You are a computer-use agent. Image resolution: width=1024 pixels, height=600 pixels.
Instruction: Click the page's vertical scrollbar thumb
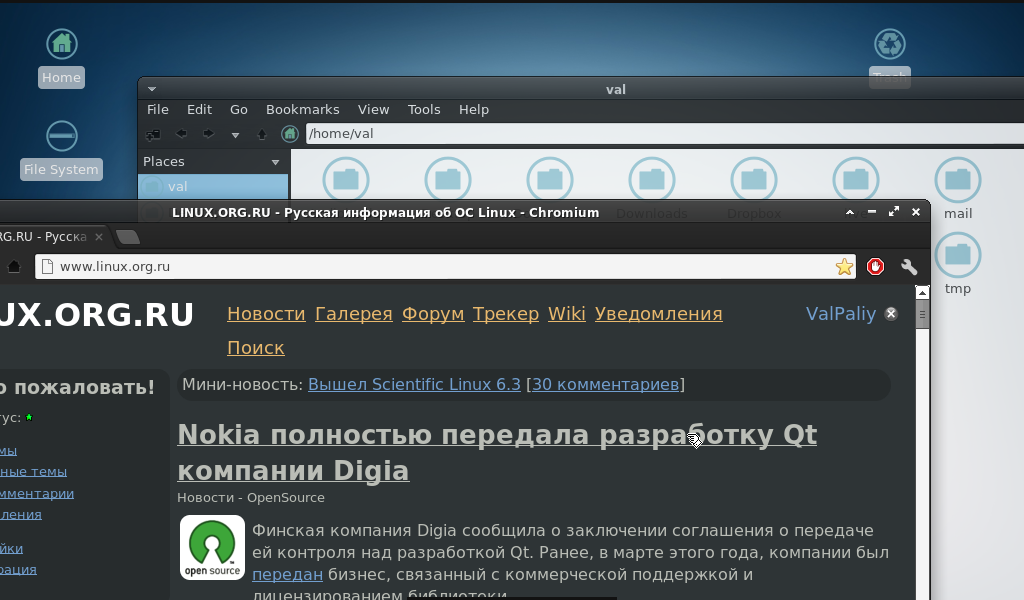click(922, 316)
